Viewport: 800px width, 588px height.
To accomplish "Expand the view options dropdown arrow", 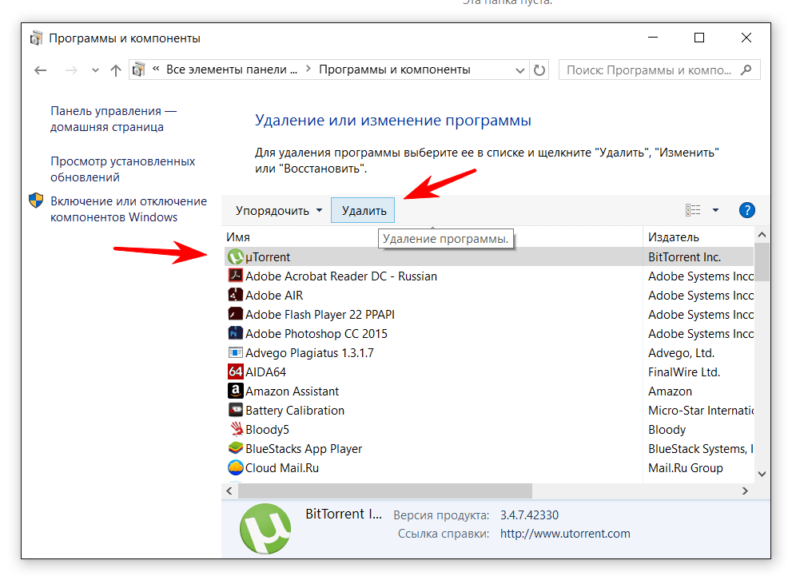I will pos(715,210).
